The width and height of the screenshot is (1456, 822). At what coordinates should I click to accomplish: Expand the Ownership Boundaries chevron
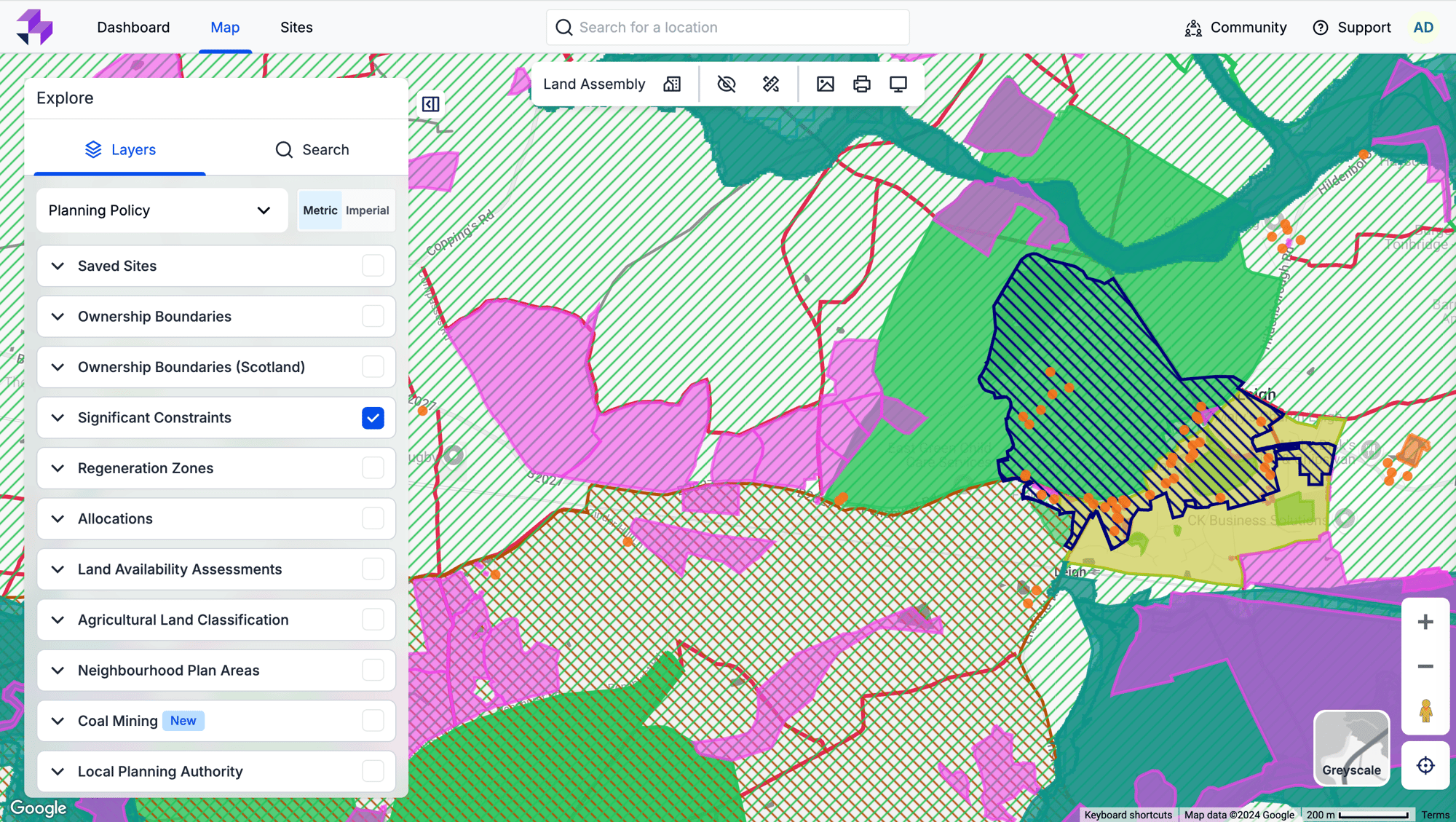coord(58,316)
